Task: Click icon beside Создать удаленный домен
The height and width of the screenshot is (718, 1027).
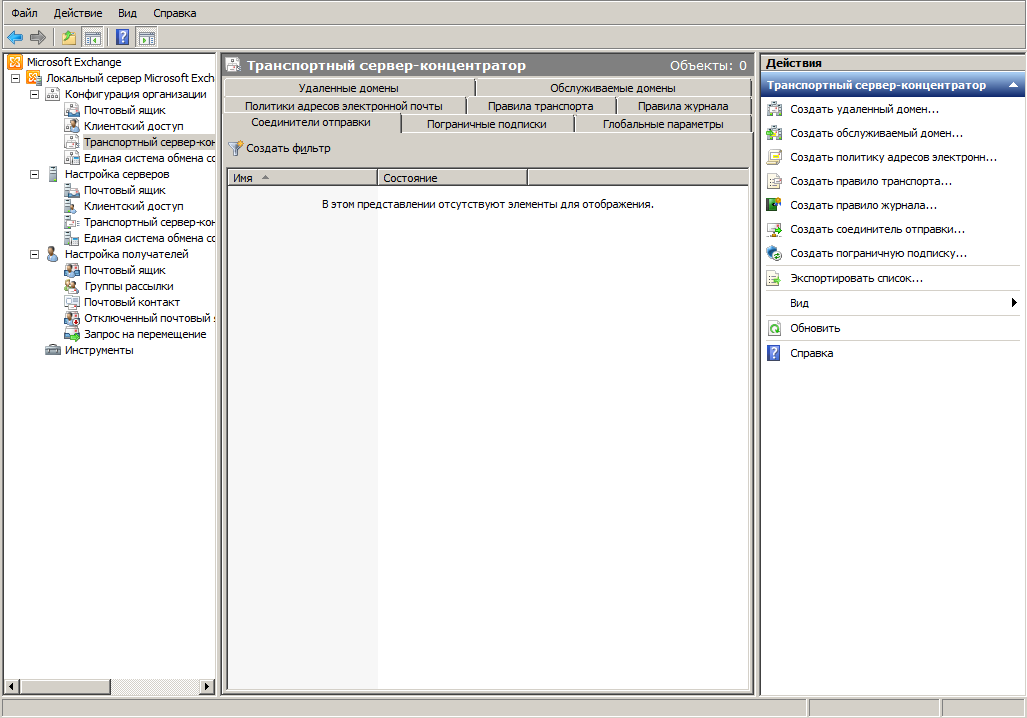Action: [774, 109]
